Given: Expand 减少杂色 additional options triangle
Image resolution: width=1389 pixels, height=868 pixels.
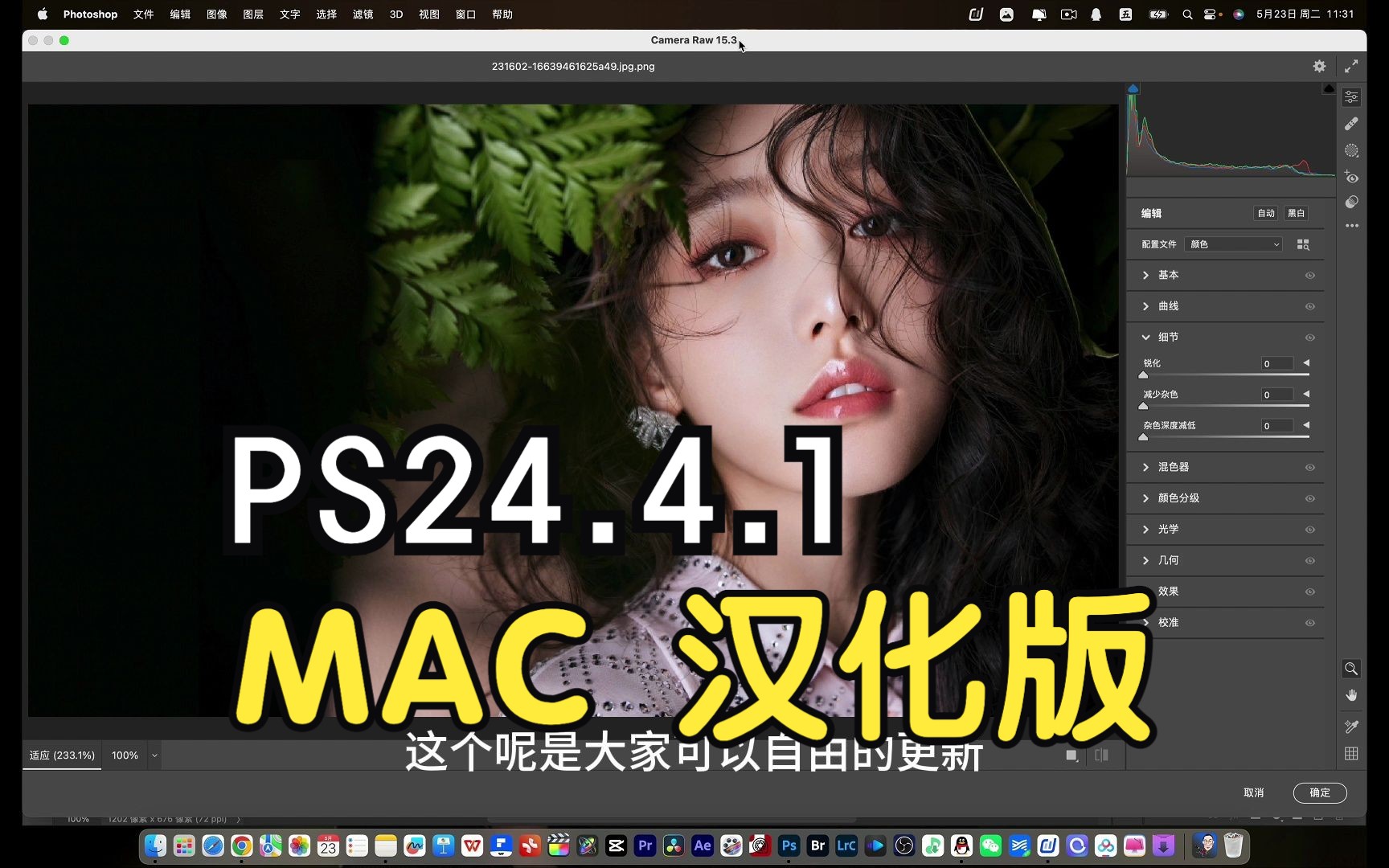Looking at the screenshot, I should [x=1306, y=394].
